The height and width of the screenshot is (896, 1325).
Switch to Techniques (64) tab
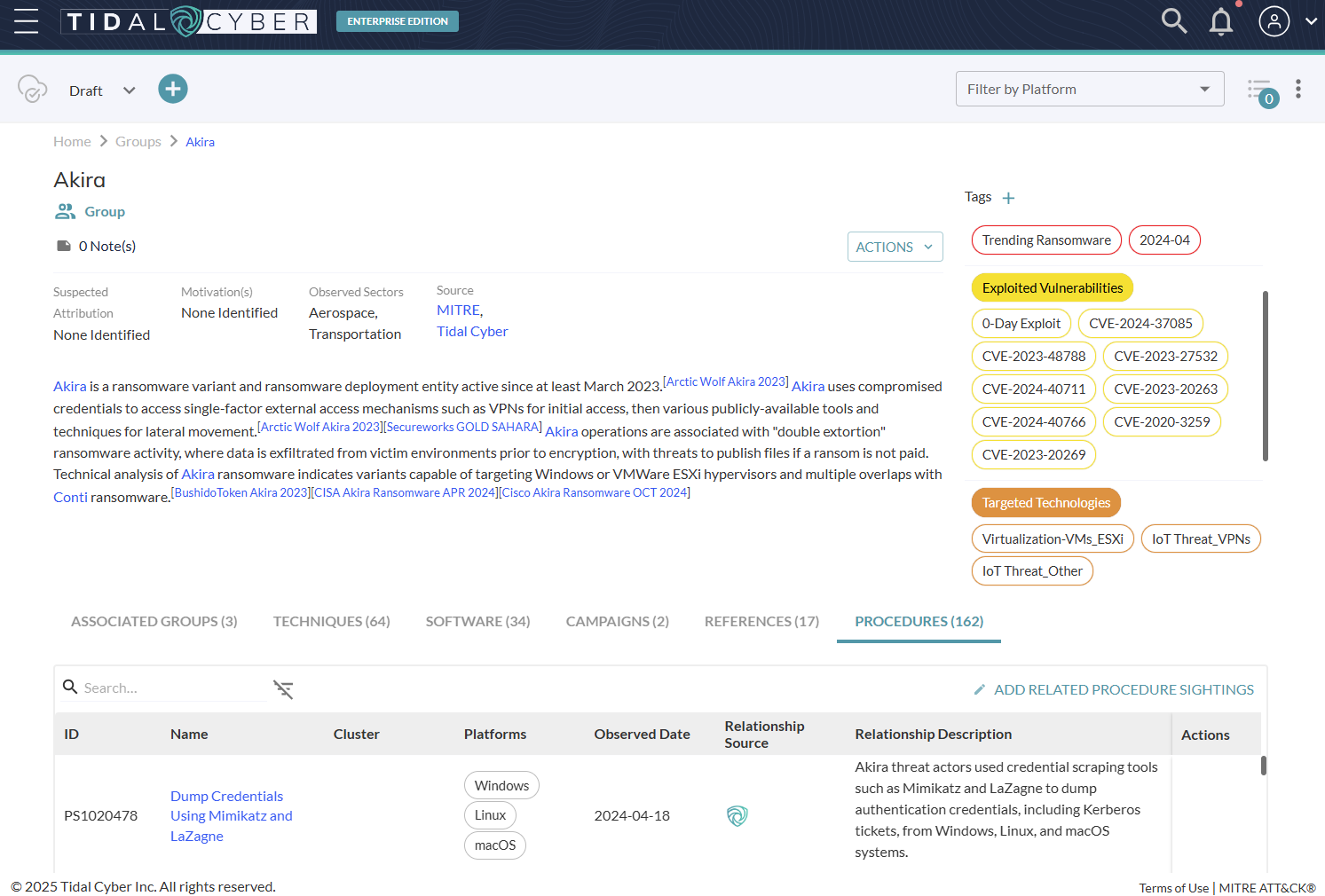pyautogui.click(x=332, y=622)
